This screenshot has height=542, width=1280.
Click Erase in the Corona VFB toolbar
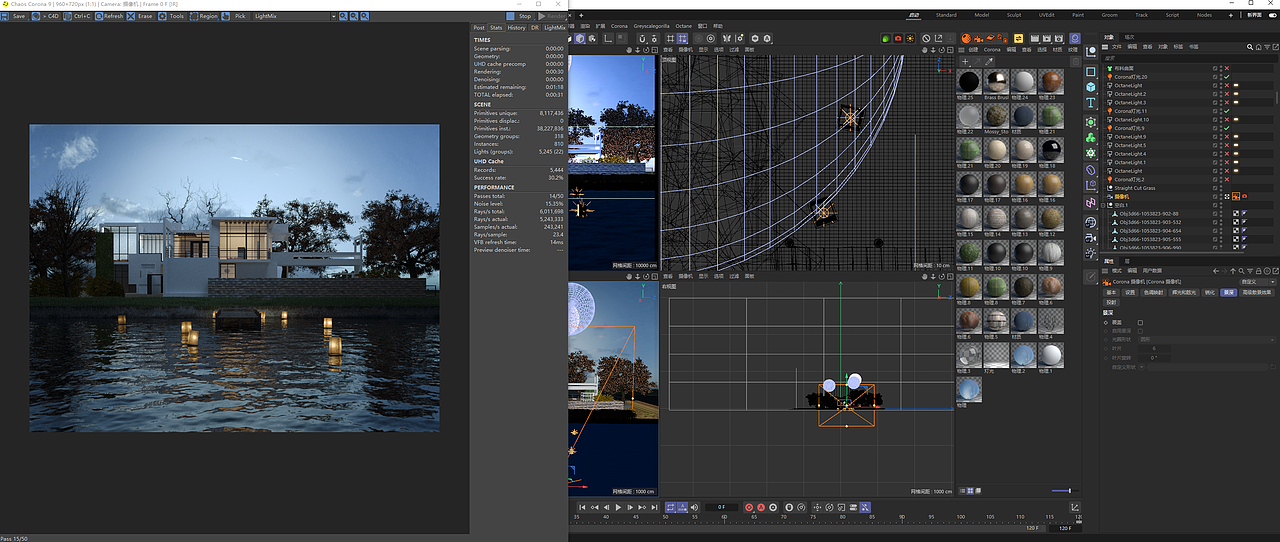pos(140,16)
